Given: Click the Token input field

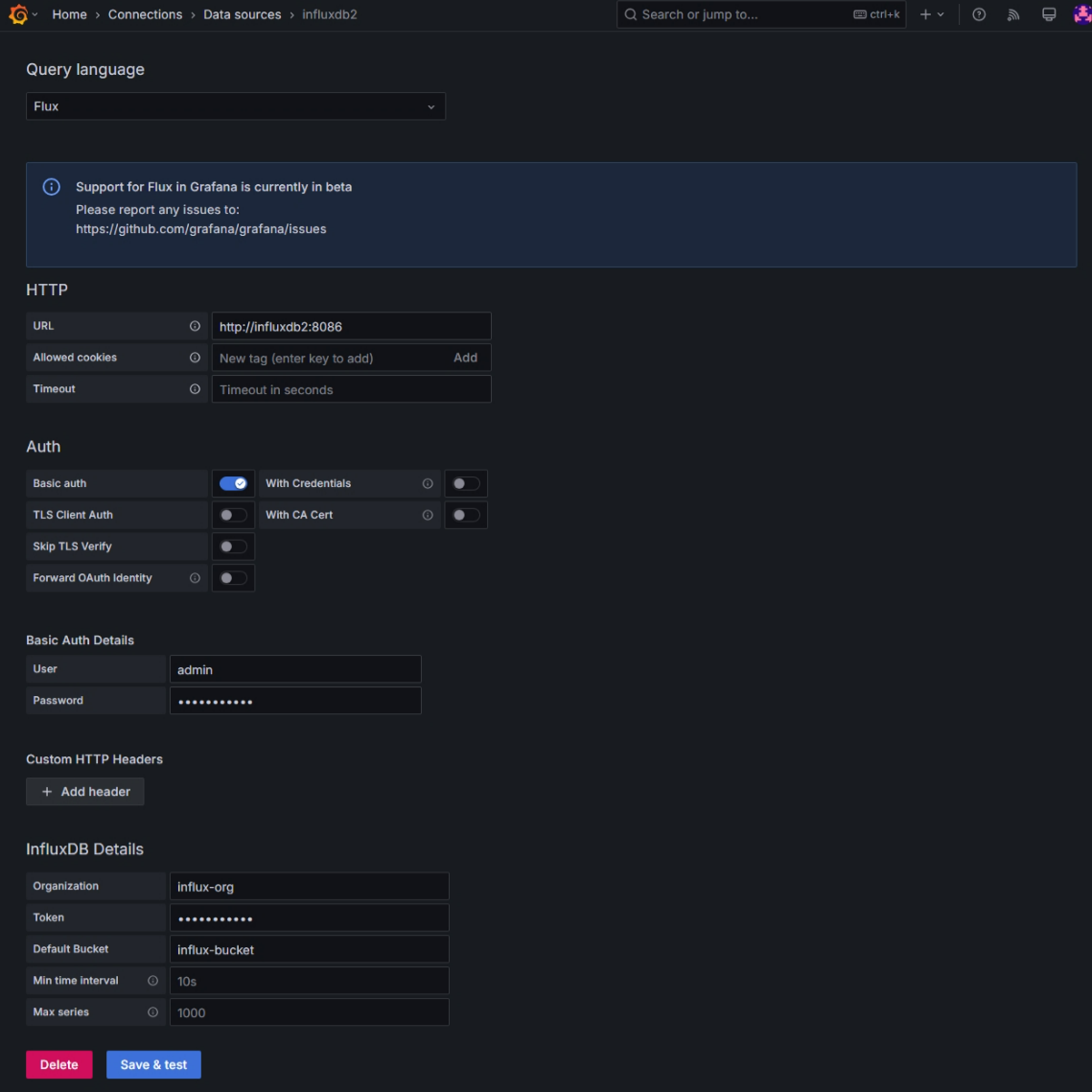Looking at the screenshot, I should [310, 918].
